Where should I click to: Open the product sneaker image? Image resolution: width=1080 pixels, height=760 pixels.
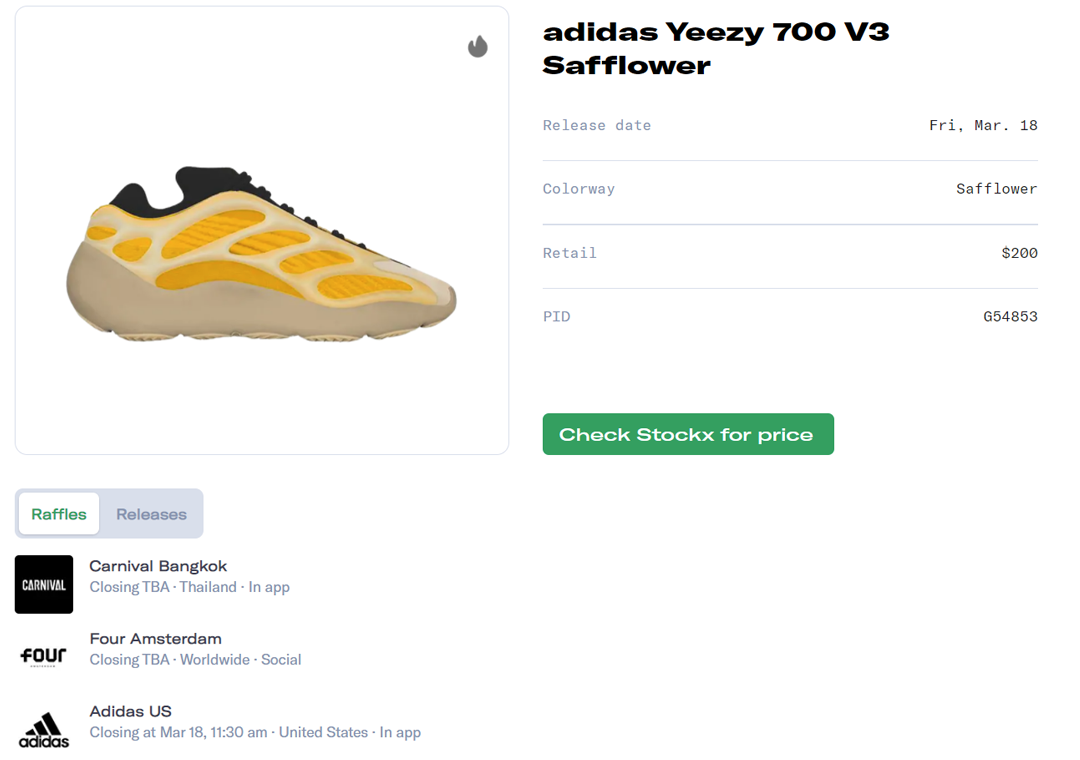(x=262, y=240)
